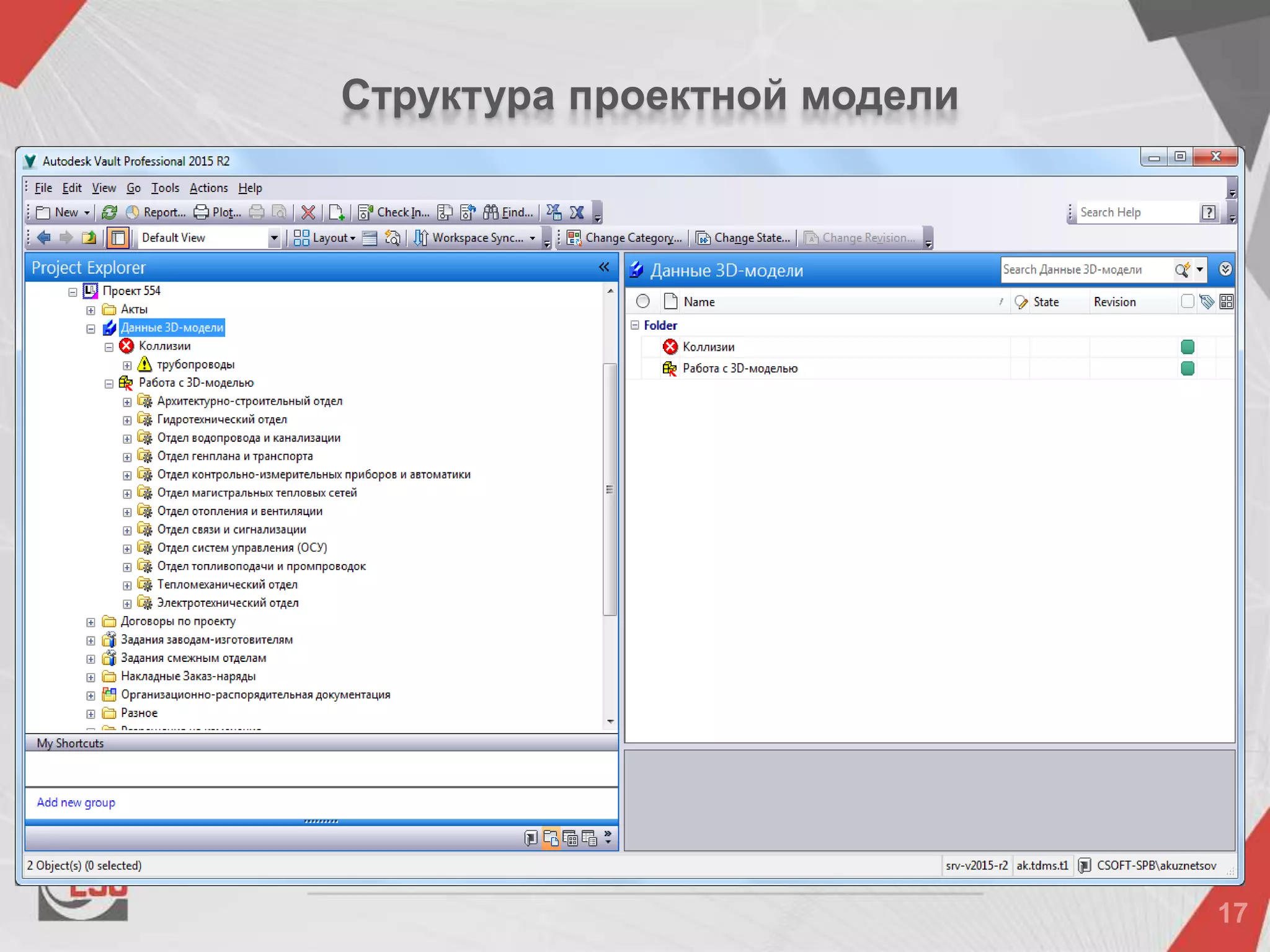The image size is (1270, 952).
Task: Click the yellow warning icon near трубопроводы
Action: tap(144, 364)
